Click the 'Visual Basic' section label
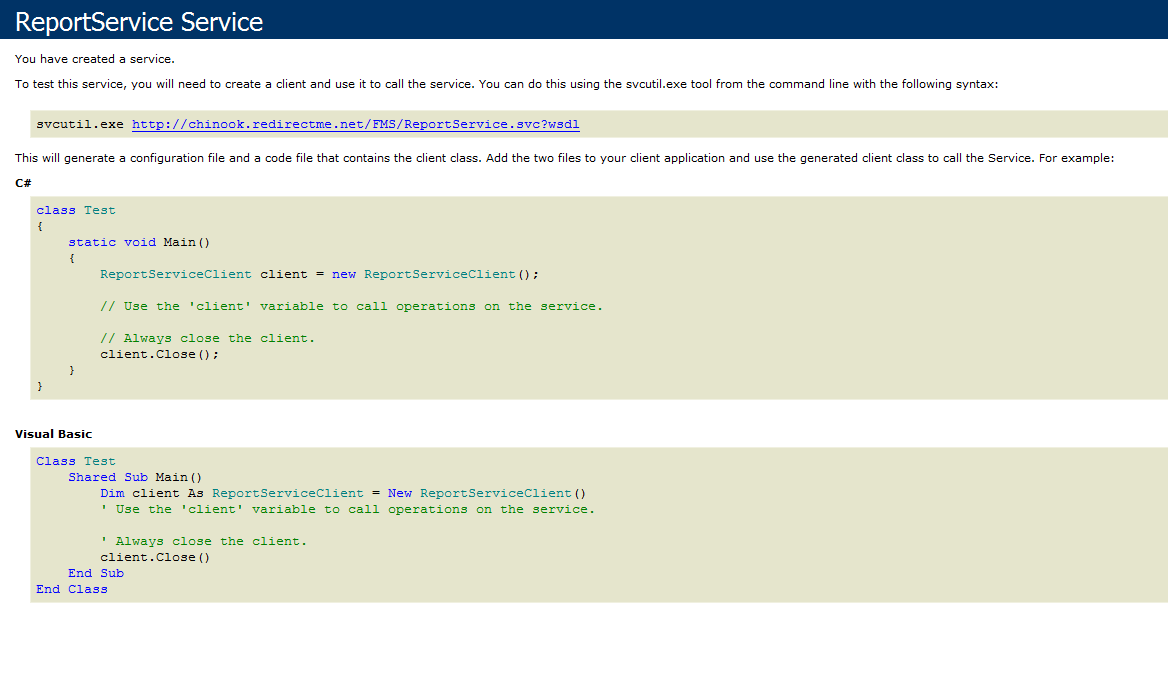 click(x=54, y=434)
